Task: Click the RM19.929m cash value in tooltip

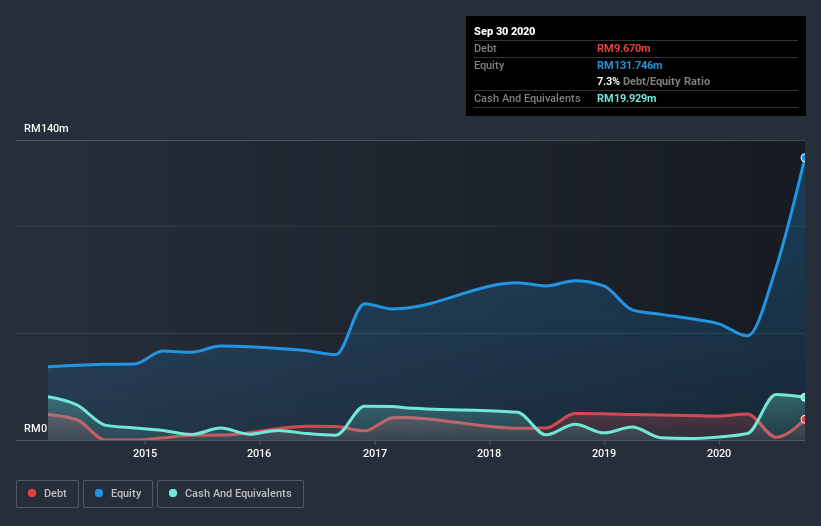Action: pyautogui.click(x=626, y=98)
